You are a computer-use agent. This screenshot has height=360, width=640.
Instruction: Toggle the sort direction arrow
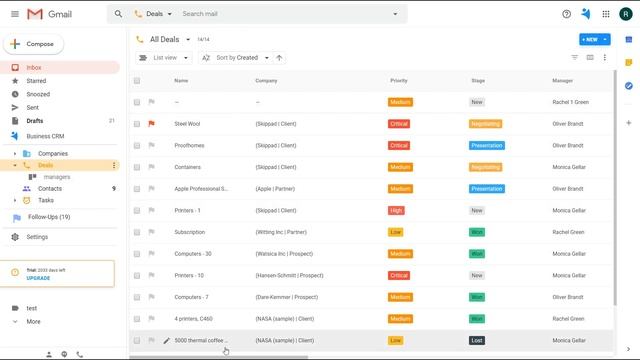[x=279, y=58]
